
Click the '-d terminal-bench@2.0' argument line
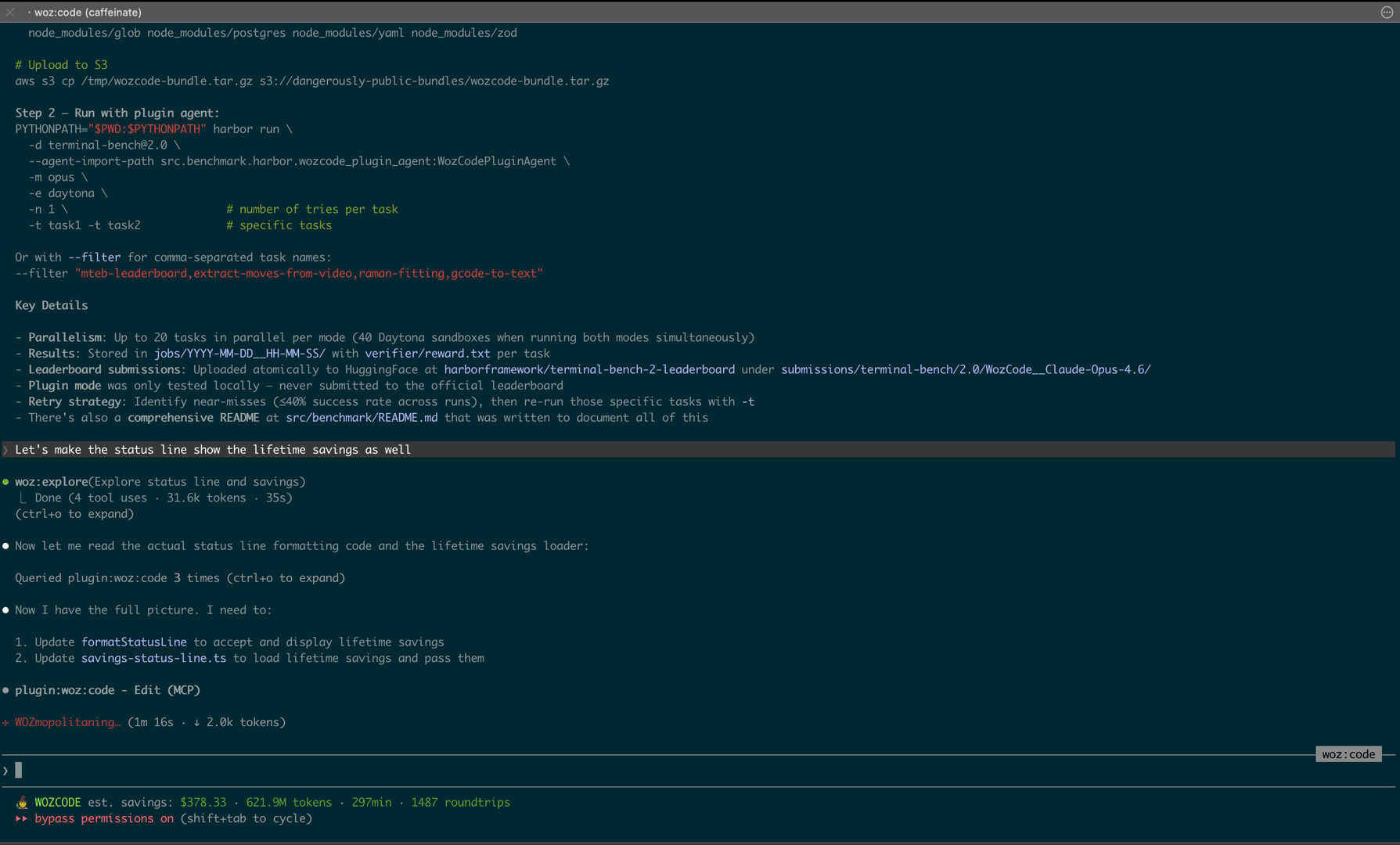point(104,146)
